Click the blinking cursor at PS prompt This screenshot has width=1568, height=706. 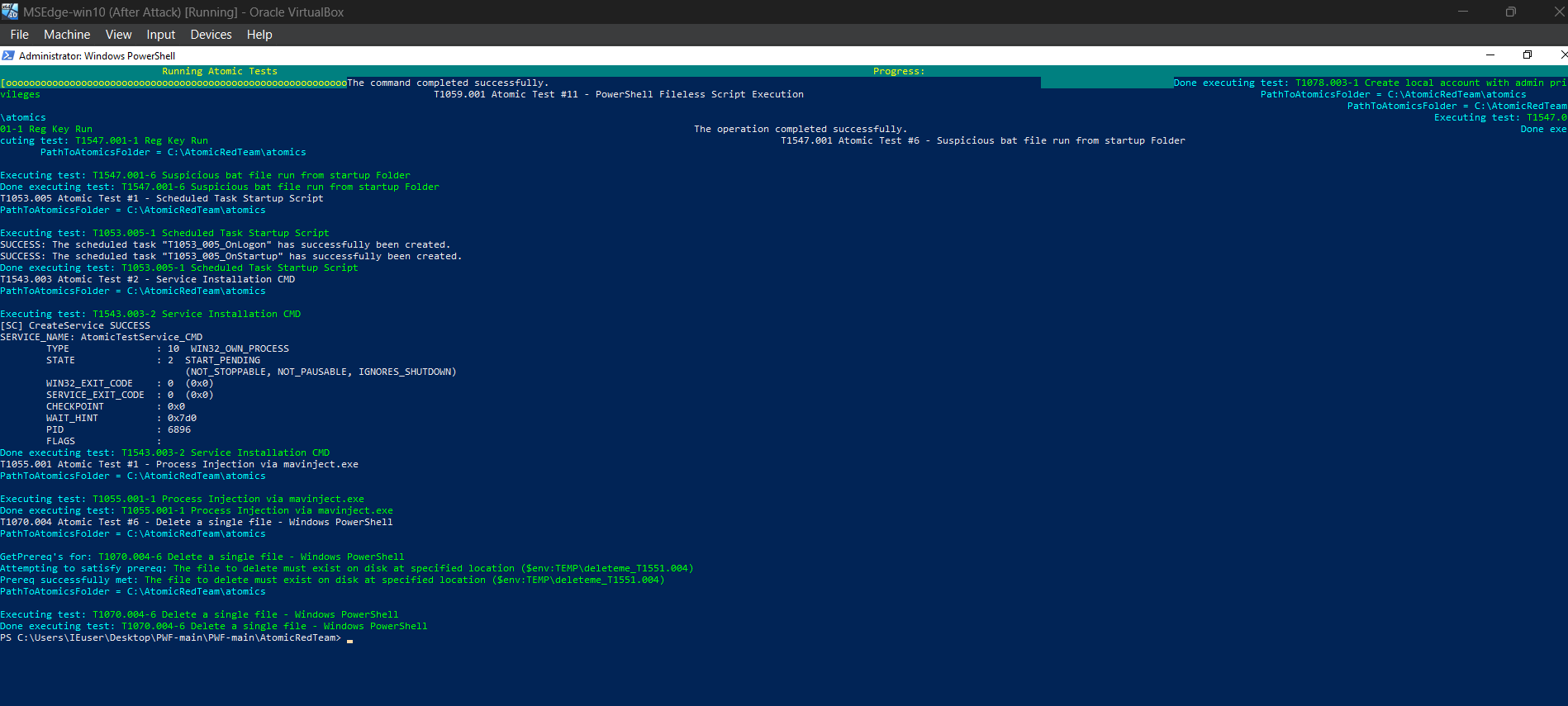[349, 638]
